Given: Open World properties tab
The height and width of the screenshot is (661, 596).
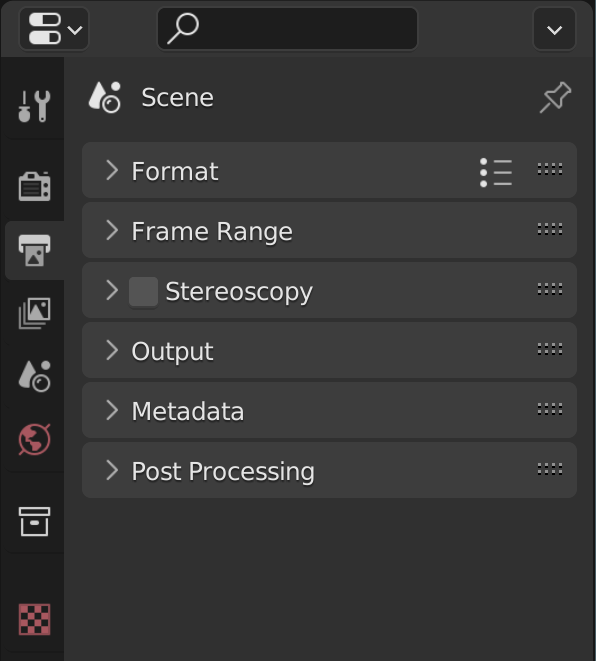Looking at the screenshot, I should [34, 439].
